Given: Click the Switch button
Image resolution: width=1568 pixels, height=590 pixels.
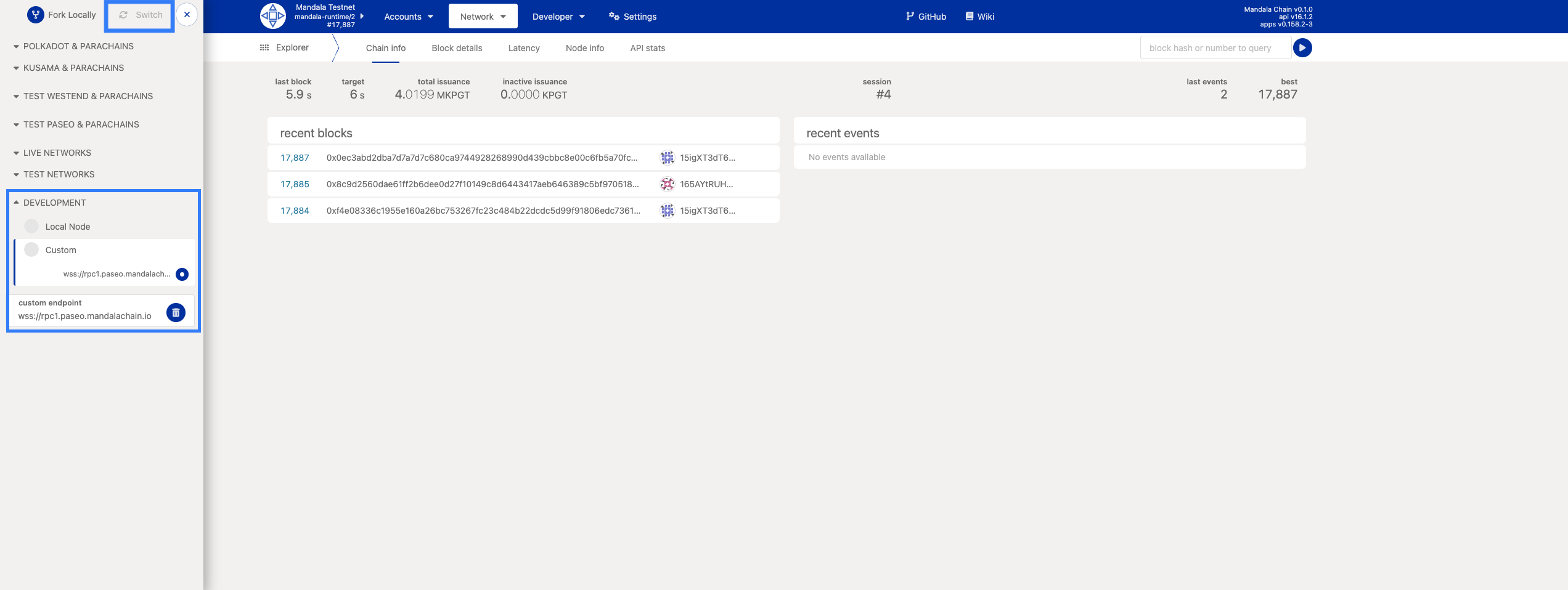Looking at the screenshot, I should pyautogui.click(x=141, y=15).
